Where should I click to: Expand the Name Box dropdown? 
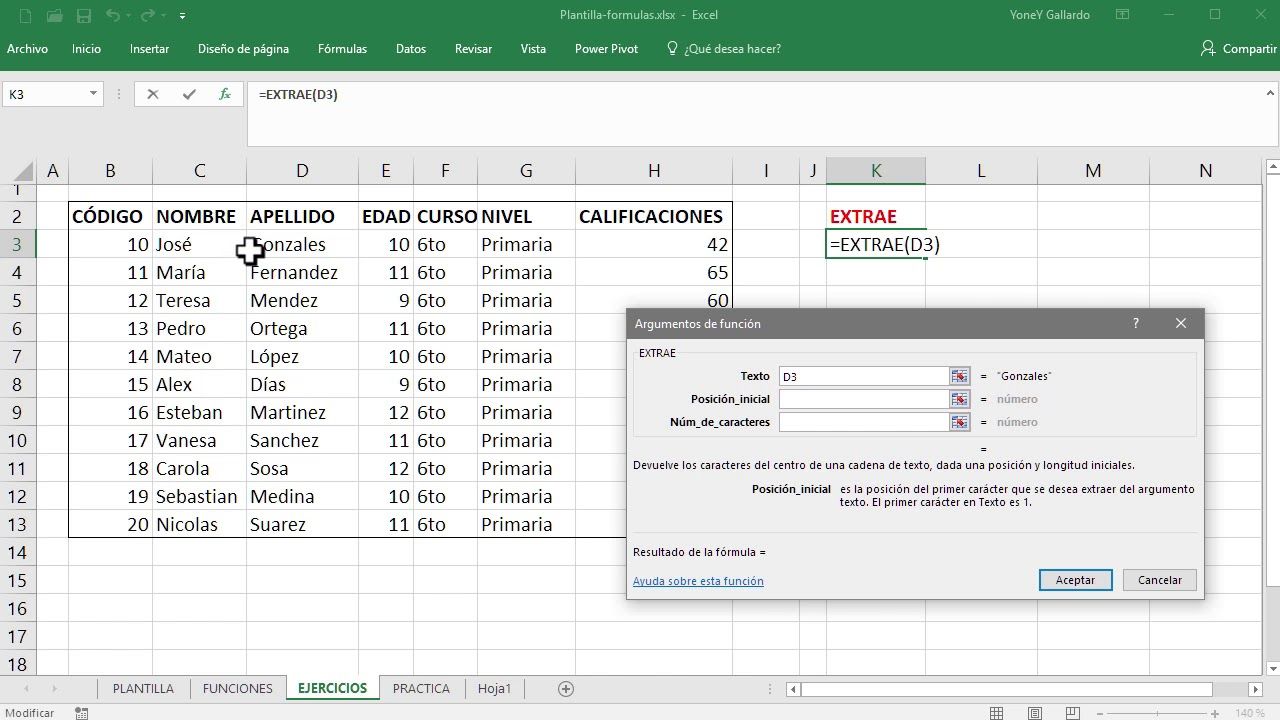pyautogui.click(x=94, y=94)
